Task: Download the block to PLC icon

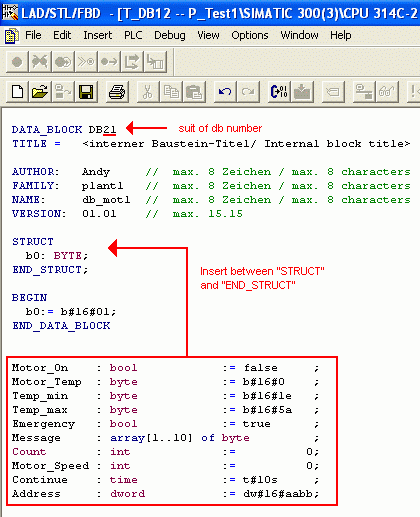Action: [x=302, y=91]
